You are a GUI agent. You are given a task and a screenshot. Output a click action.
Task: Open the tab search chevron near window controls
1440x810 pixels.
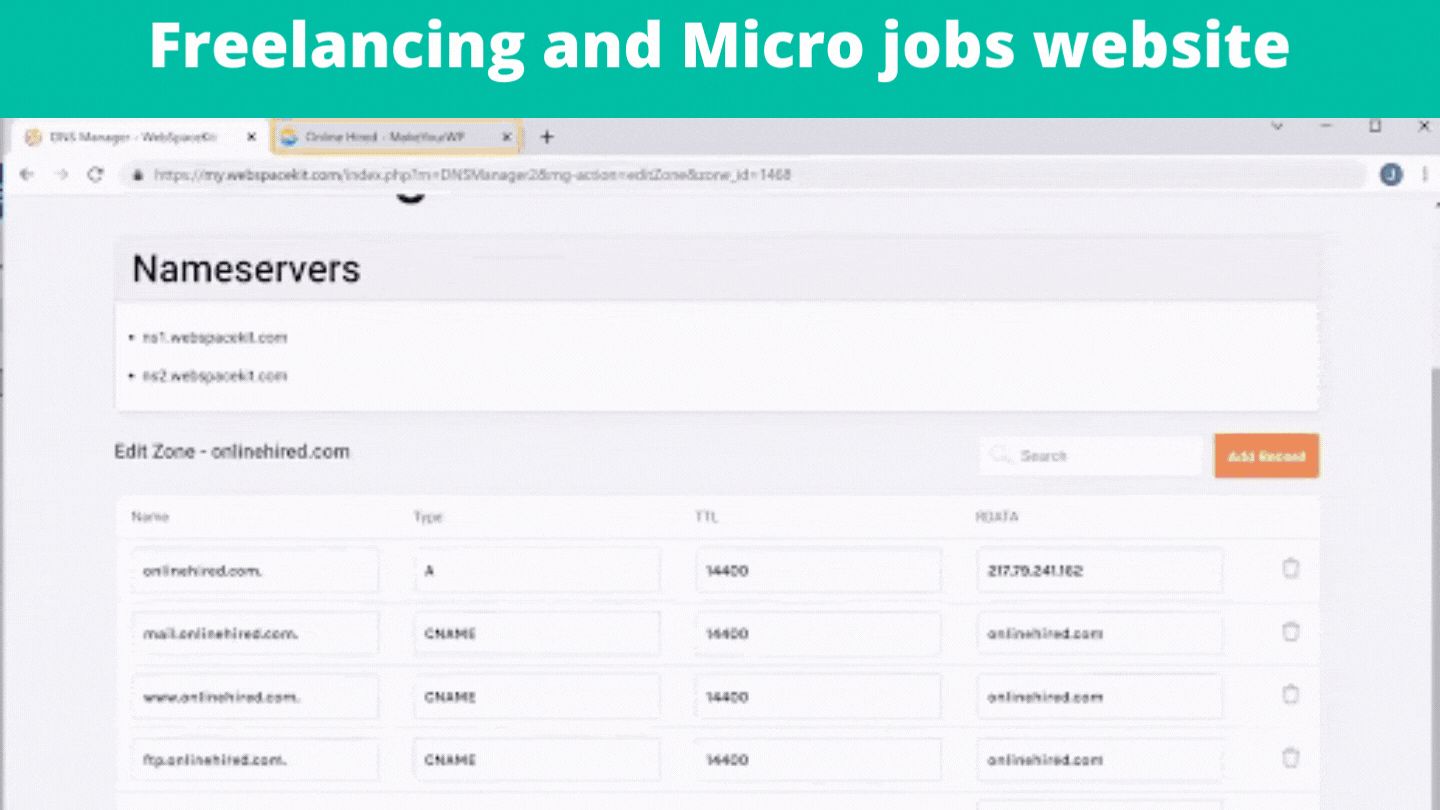(1278, 128)
